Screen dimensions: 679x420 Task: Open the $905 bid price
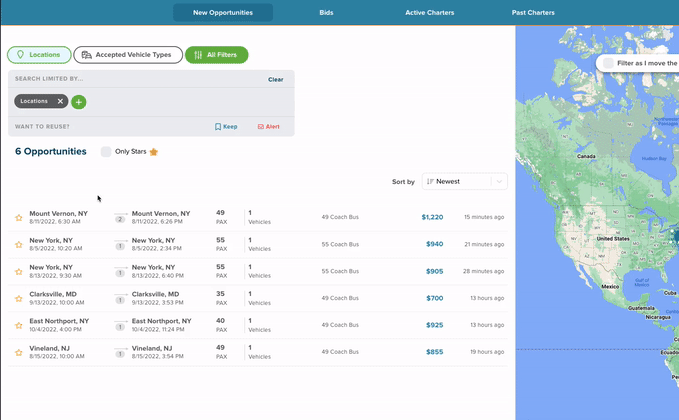(x=434, y=271)
